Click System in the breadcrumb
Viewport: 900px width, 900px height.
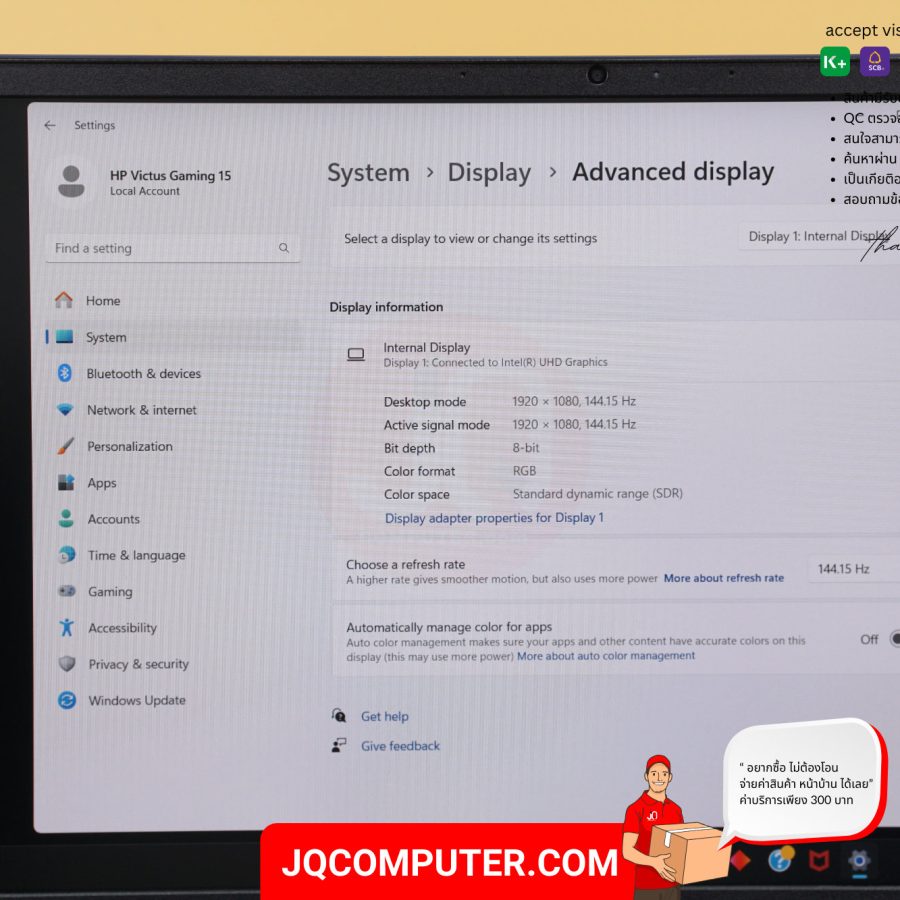[368, 173]
